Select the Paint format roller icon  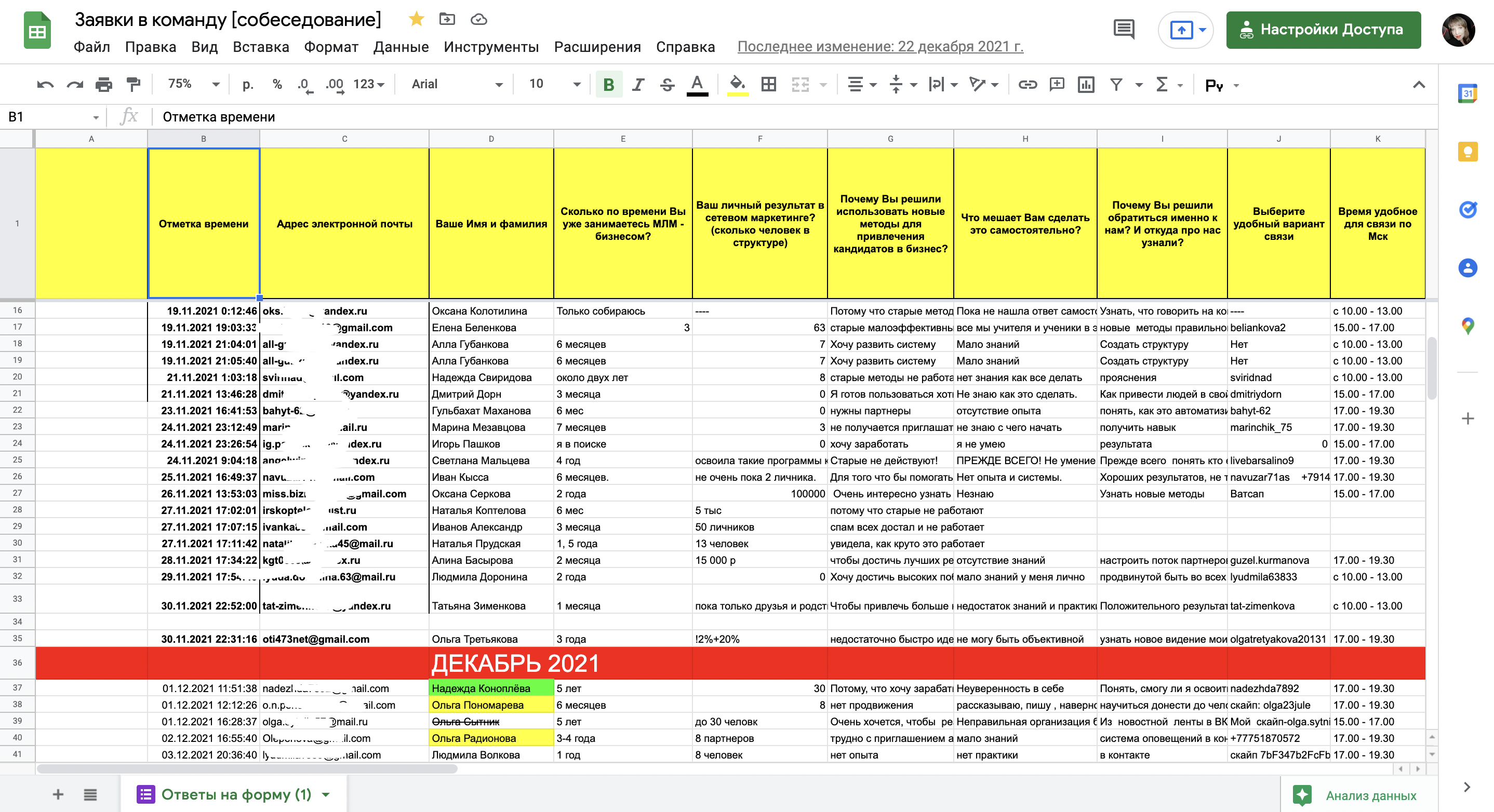click(134, 85)
